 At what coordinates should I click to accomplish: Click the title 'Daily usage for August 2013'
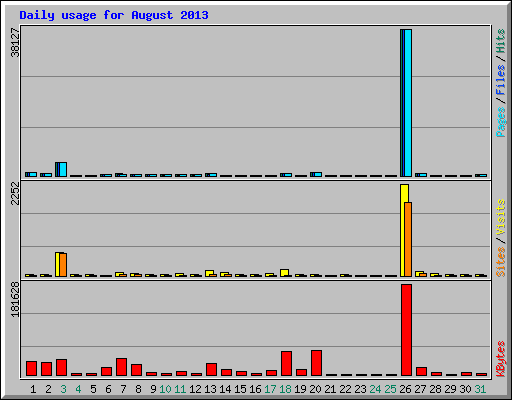click(114, 15)
